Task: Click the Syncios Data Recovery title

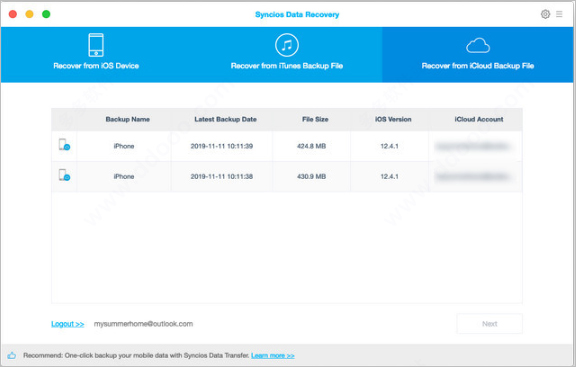Action: tap(297, 14)
